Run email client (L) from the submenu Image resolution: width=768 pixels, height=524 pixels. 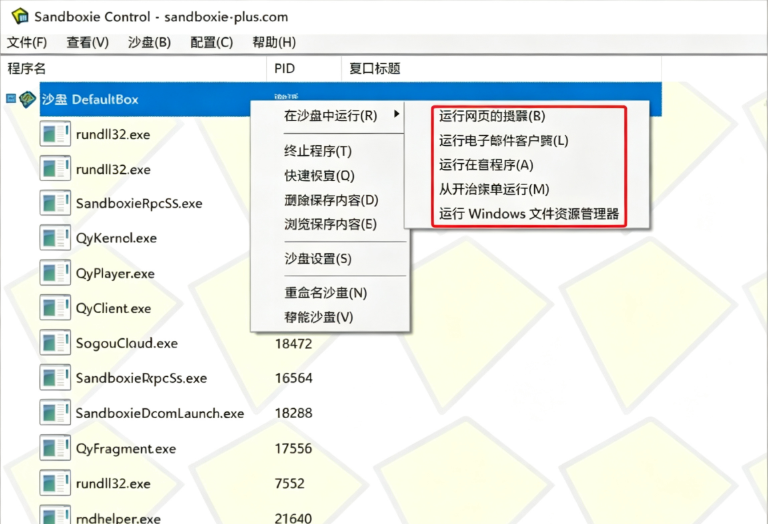504,141
